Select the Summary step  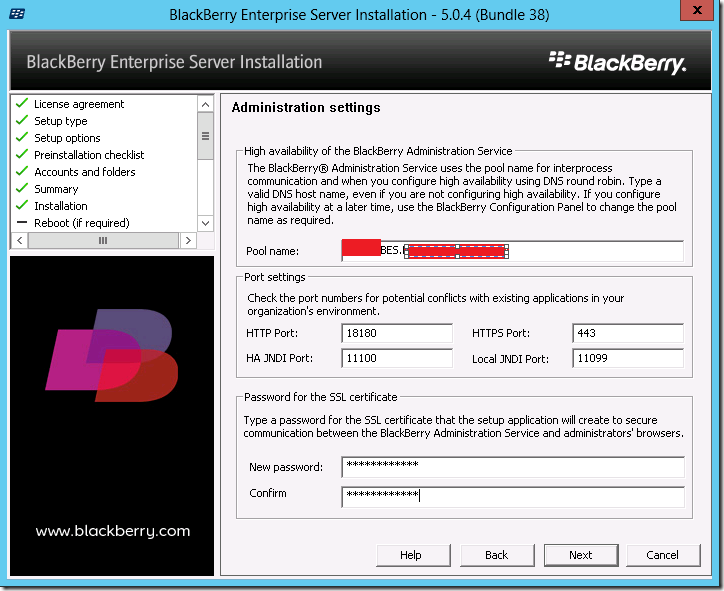click(56, 189)
